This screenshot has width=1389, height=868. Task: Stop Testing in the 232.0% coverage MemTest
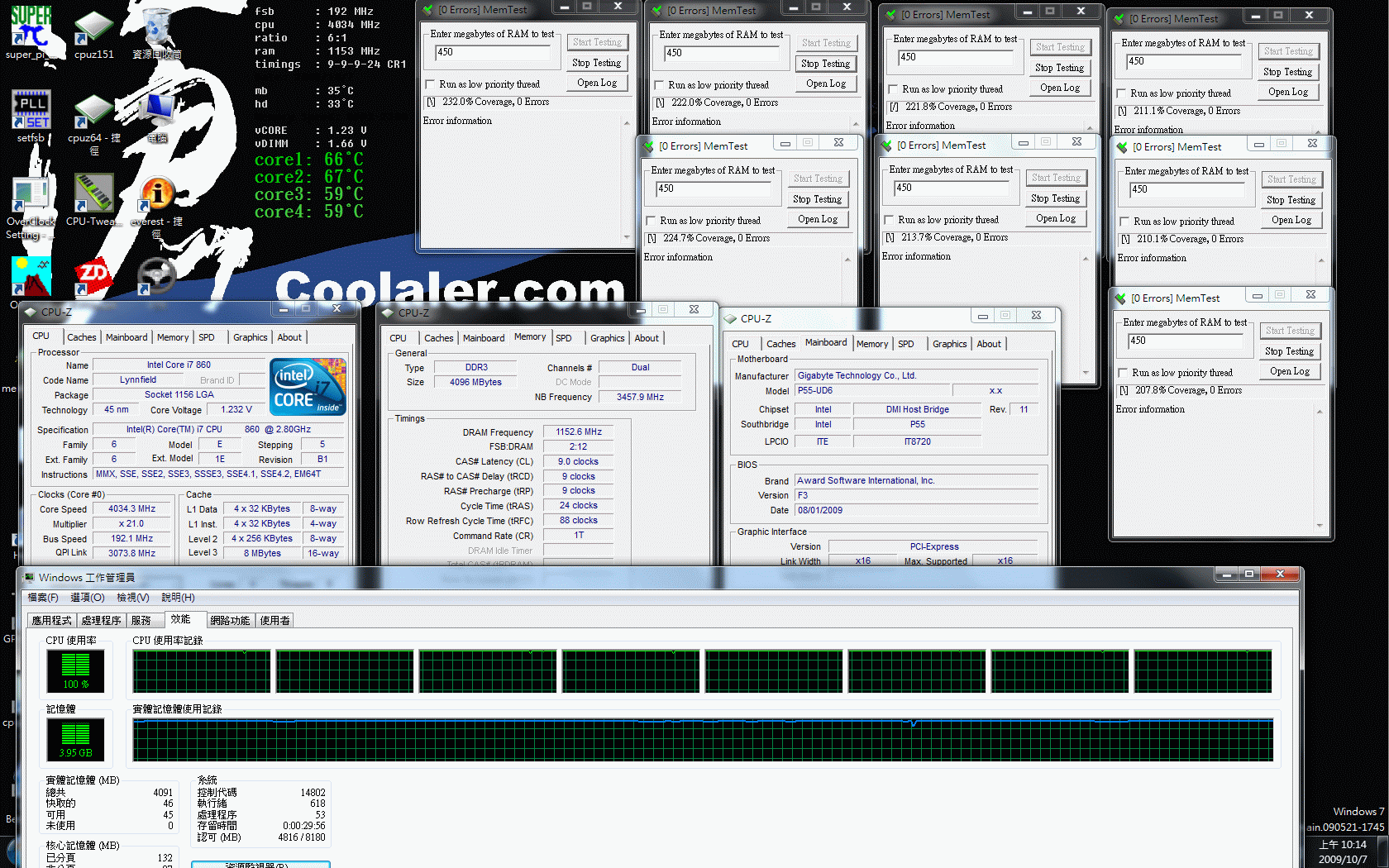click(x=597, y=63)
